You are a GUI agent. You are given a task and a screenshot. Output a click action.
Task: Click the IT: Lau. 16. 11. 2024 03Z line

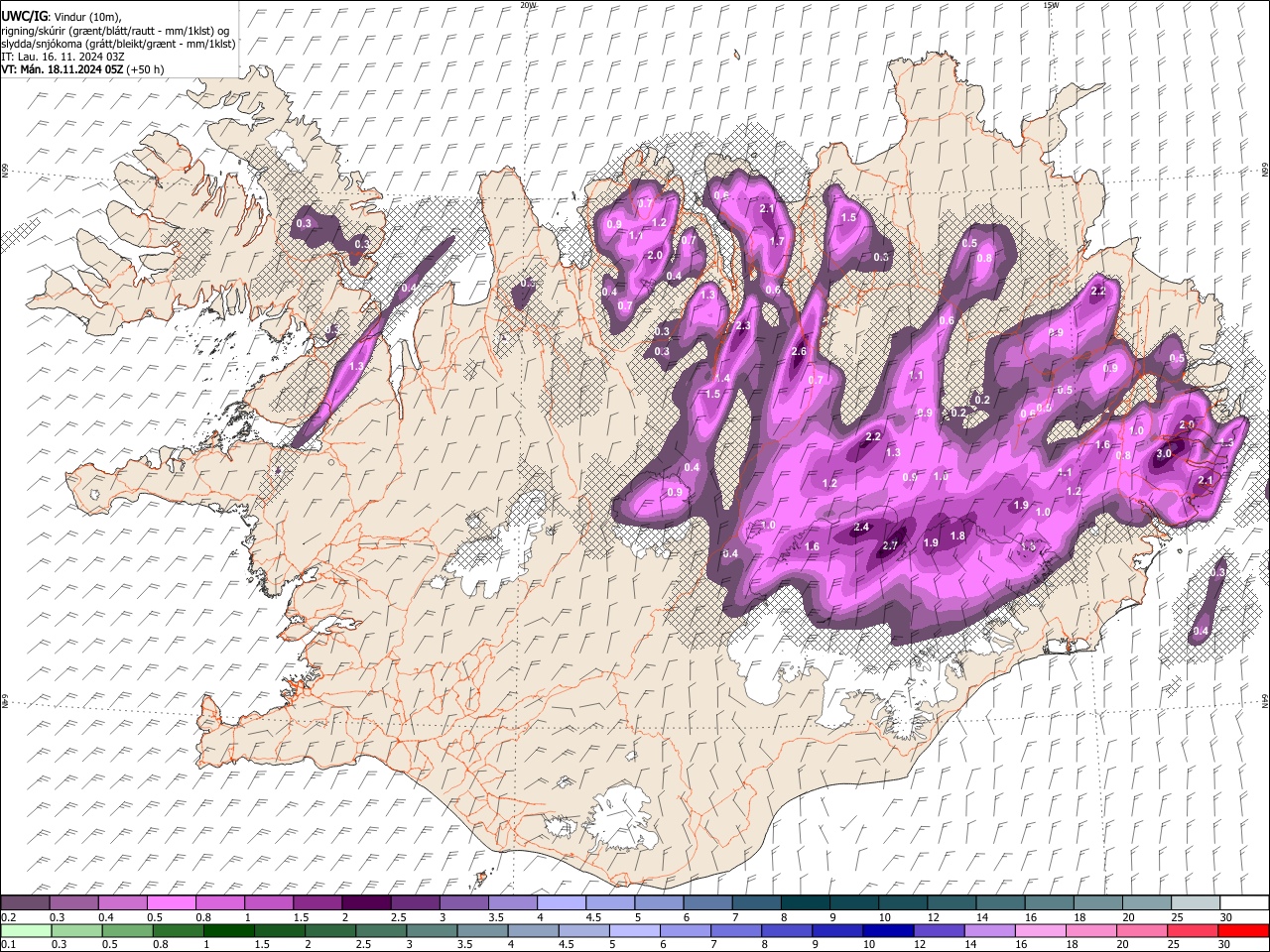coord(63,57)
